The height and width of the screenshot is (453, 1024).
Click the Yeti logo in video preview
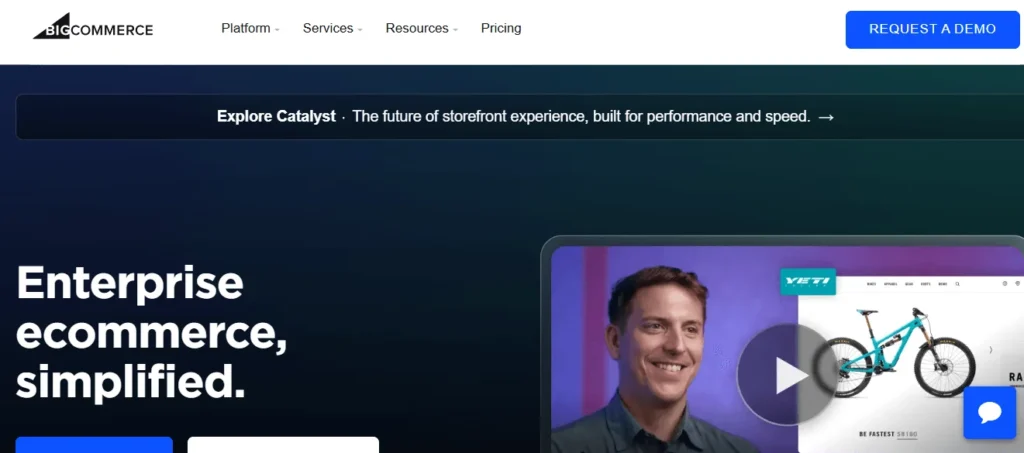click(808, 281)
